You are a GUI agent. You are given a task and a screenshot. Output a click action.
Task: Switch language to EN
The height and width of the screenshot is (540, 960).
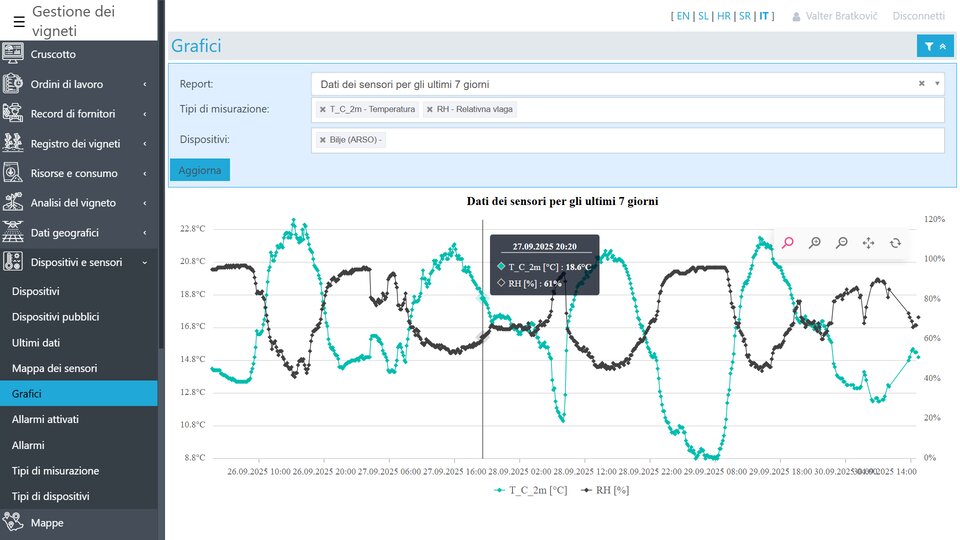click(683, 16)
